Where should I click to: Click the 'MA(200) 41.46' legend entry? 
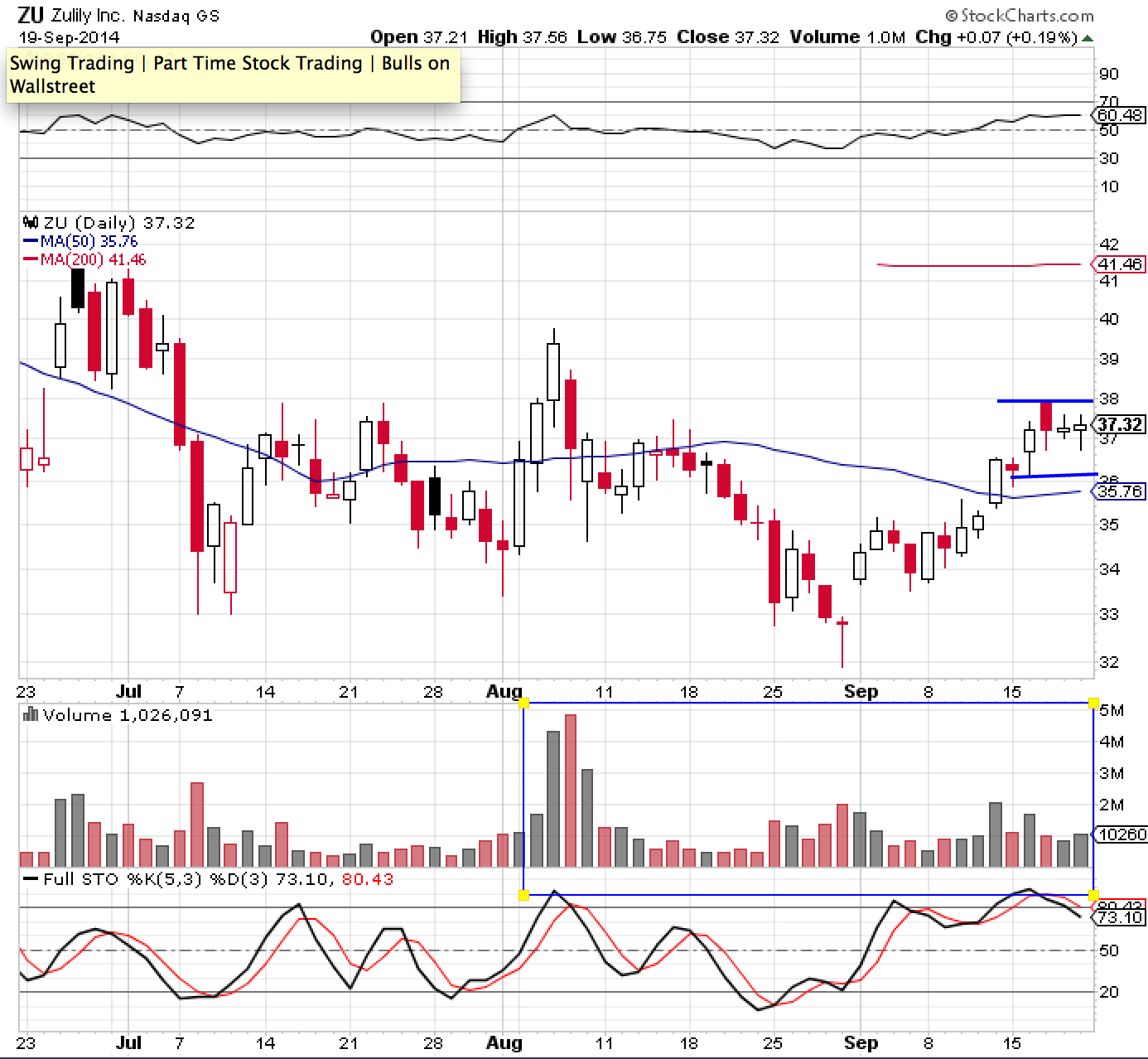coord(85,259)
